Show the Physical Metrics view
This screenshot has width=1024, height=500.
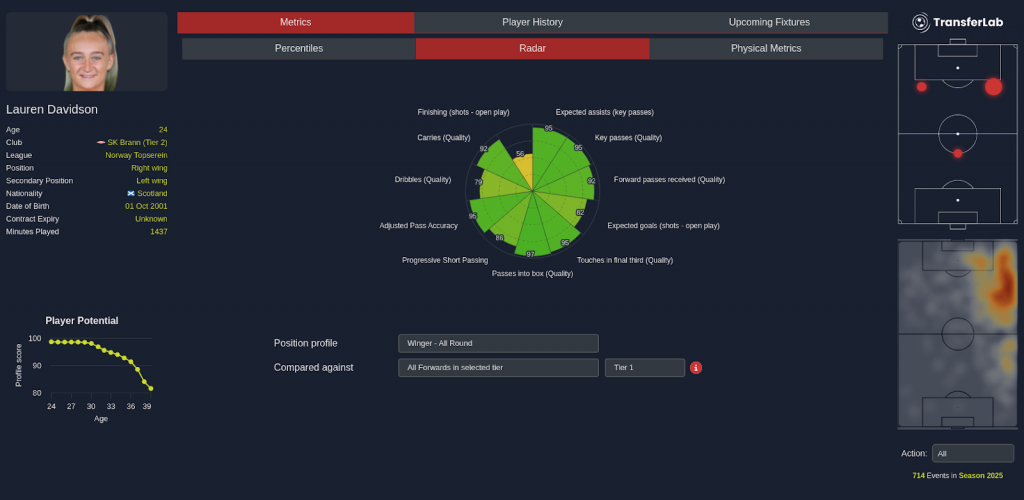pyautogui.click(x=765, y=48)
